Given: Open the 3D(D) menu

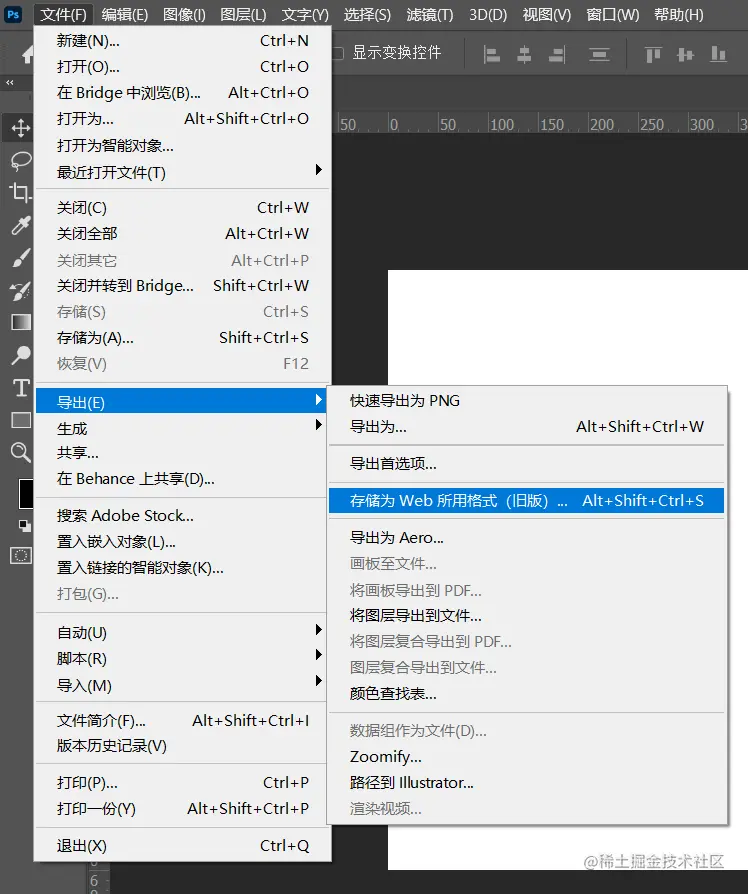Looking at the screenshot, I should click(487, 14).
